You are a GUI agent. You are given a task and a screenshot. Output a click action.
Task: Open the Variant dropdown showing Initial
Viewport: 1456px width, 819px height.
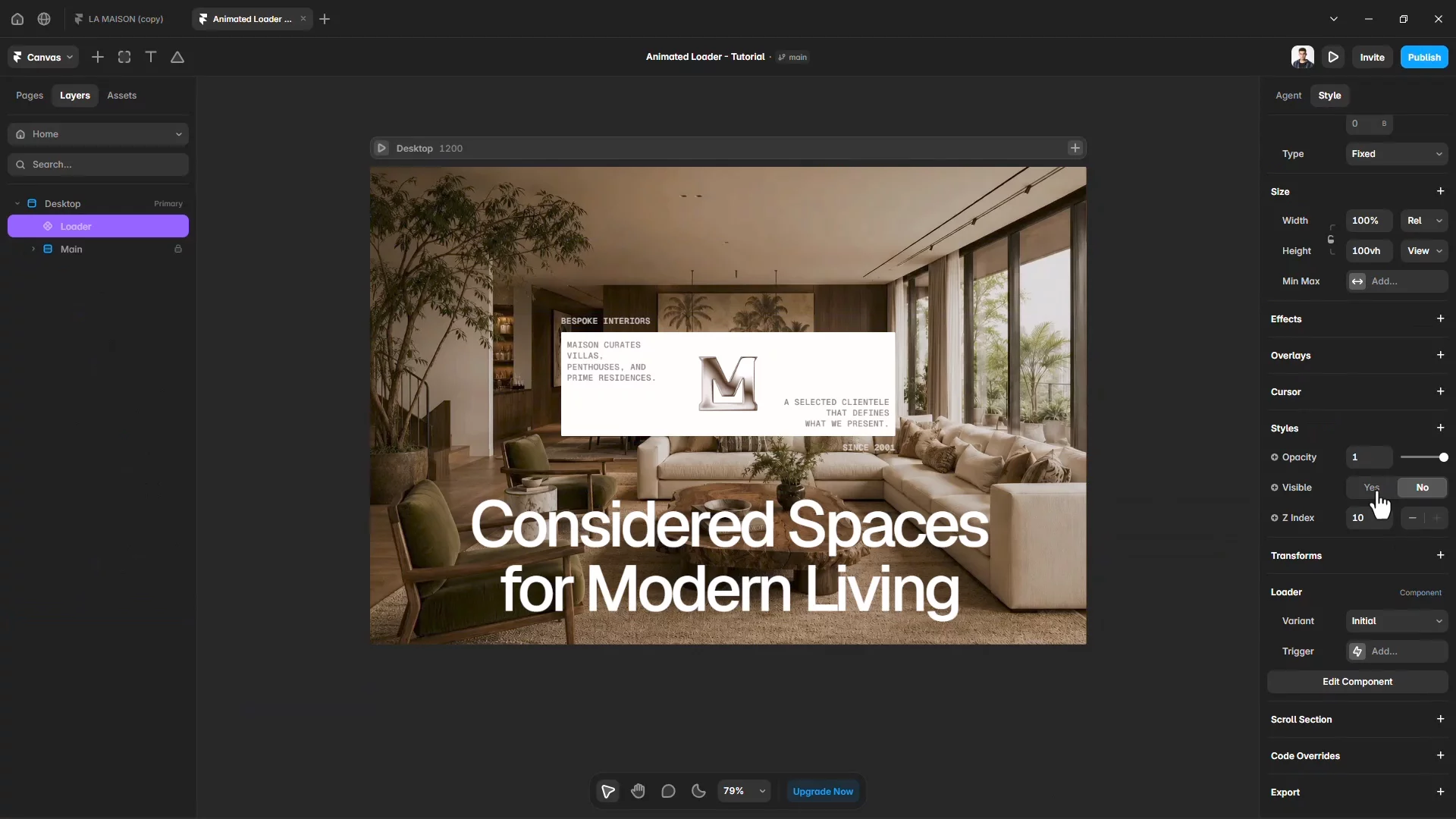pyautogui.click(x=1397, y=621)
